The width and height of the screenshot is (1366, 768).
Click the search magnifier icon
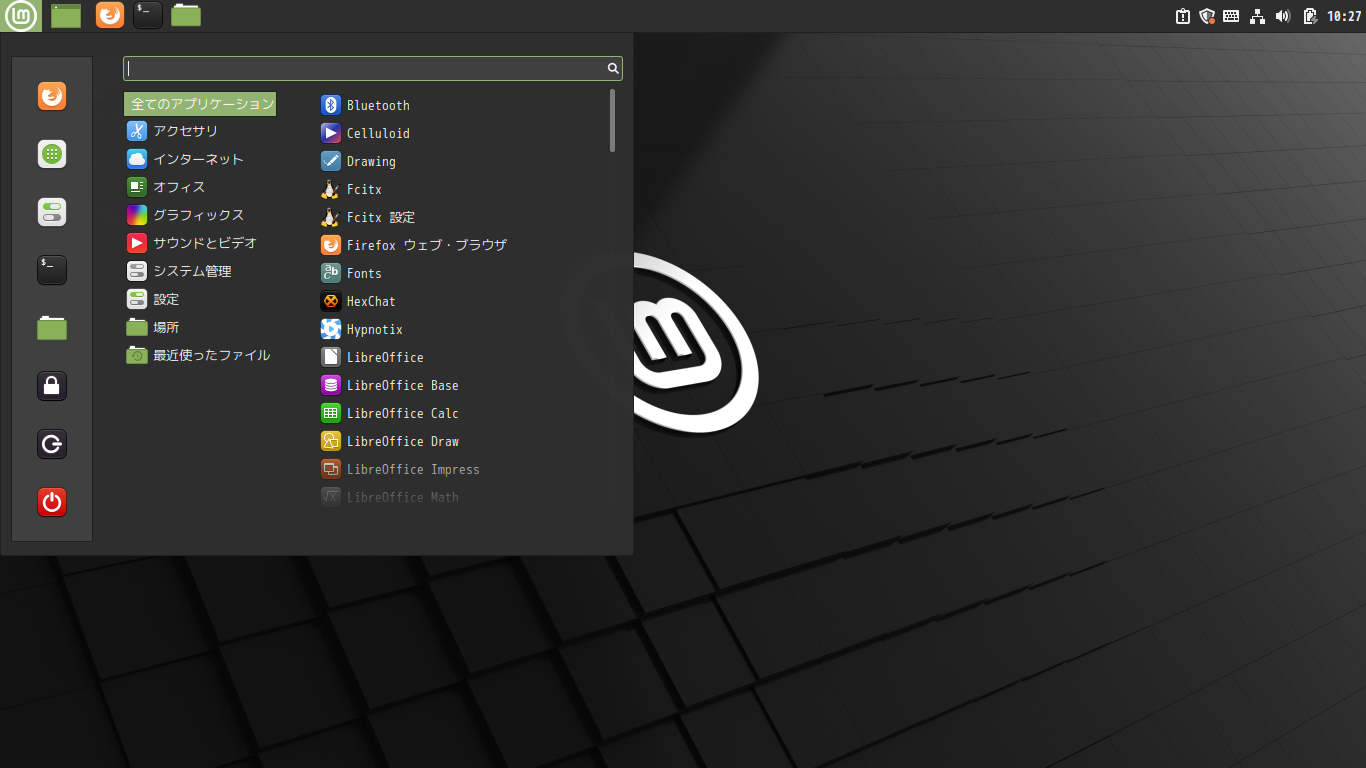tap(613, 68)
